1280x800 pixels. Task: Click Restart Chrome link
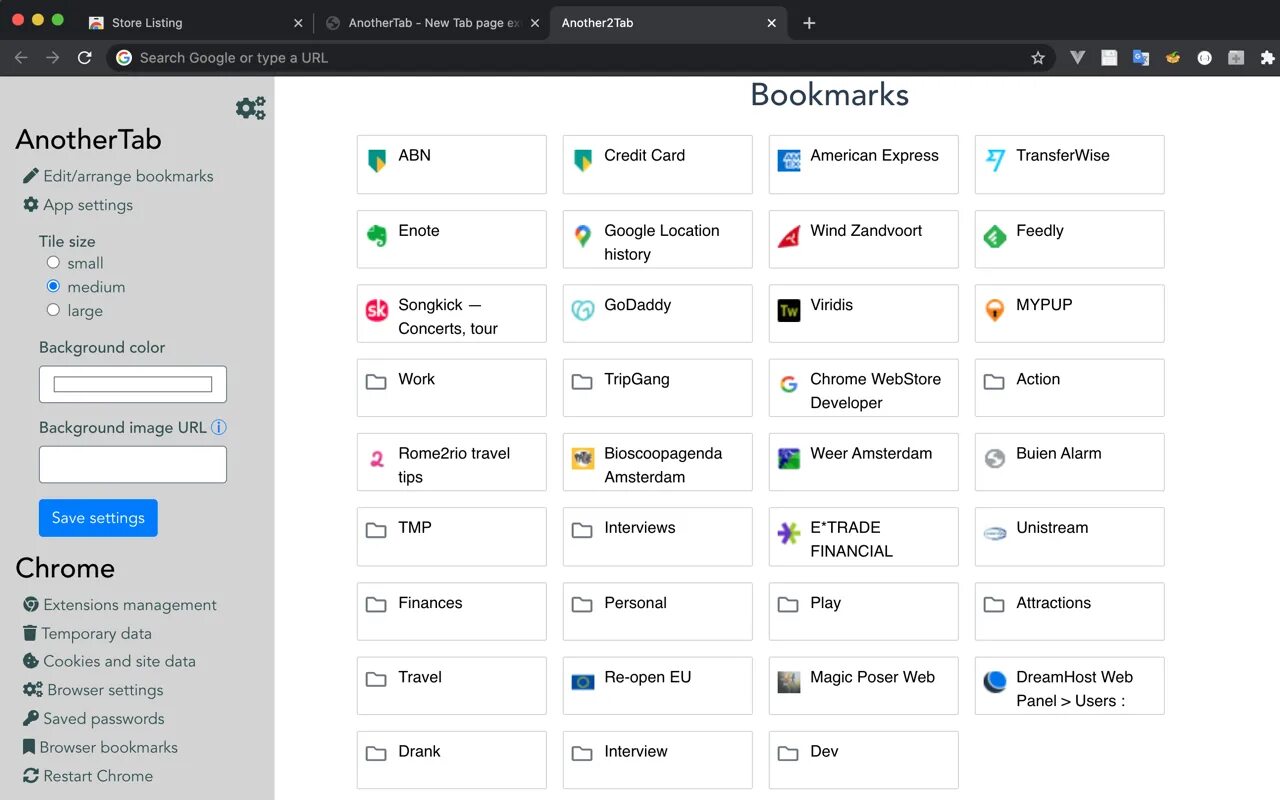point(88,776)
